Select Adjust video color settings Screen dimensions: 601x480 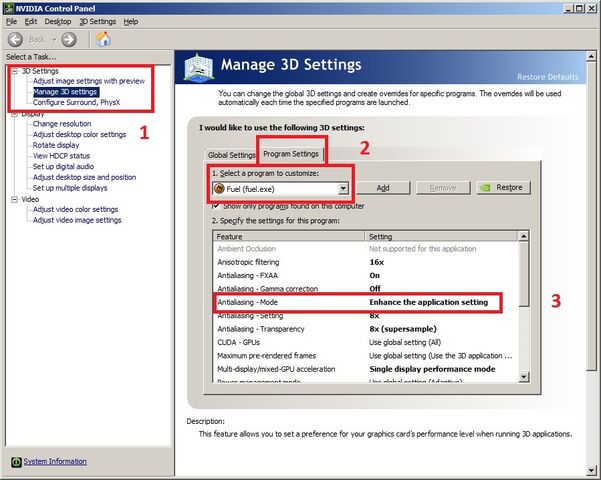tap(75, 209)
